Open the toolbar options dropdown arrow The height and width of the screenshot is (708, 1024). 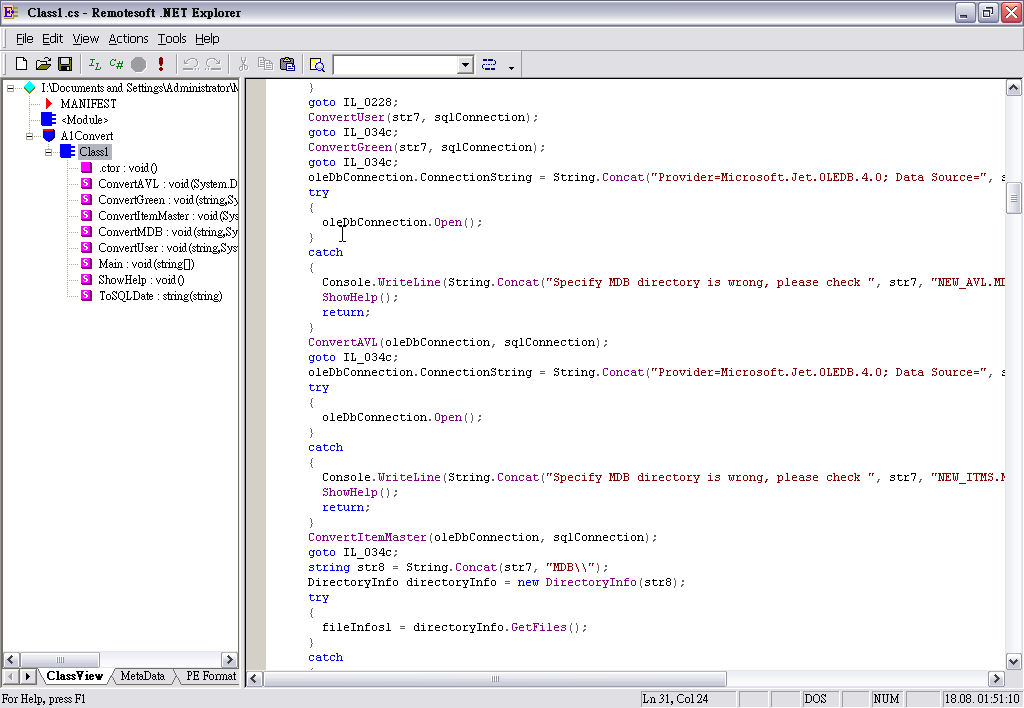511,67
